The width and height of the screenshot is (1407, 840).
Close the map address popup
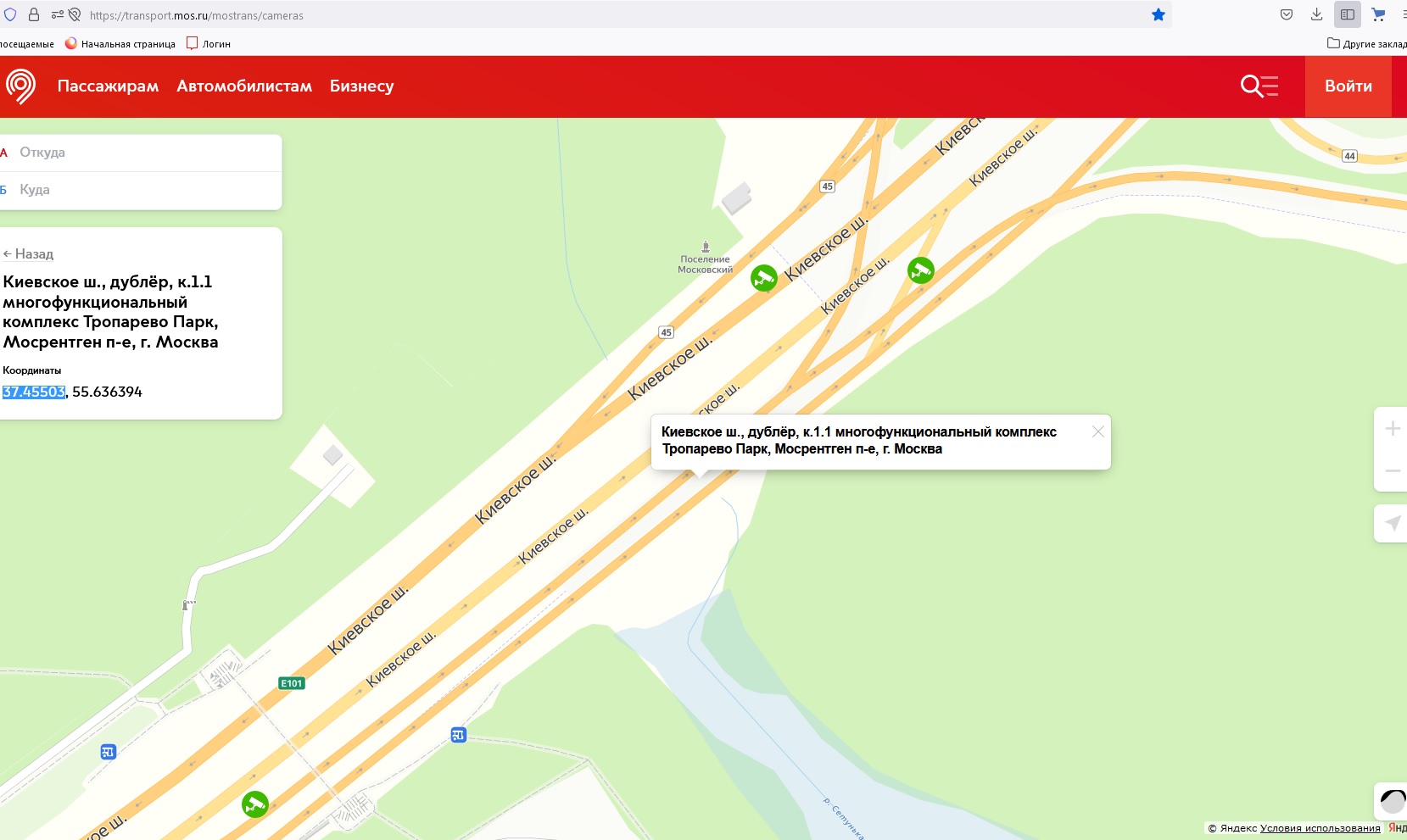click(1097, 431)
